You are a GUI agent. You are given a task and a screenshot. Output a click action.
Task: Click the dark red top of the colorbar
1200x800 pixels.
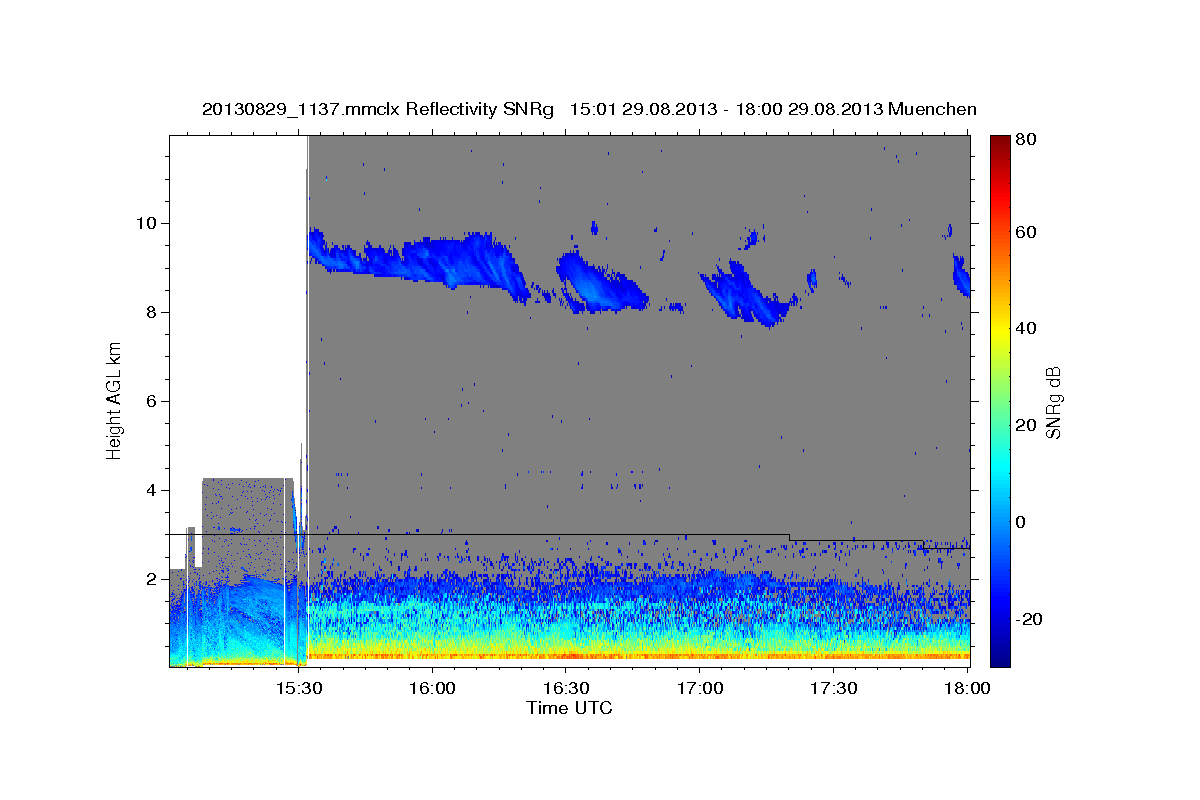999,145
